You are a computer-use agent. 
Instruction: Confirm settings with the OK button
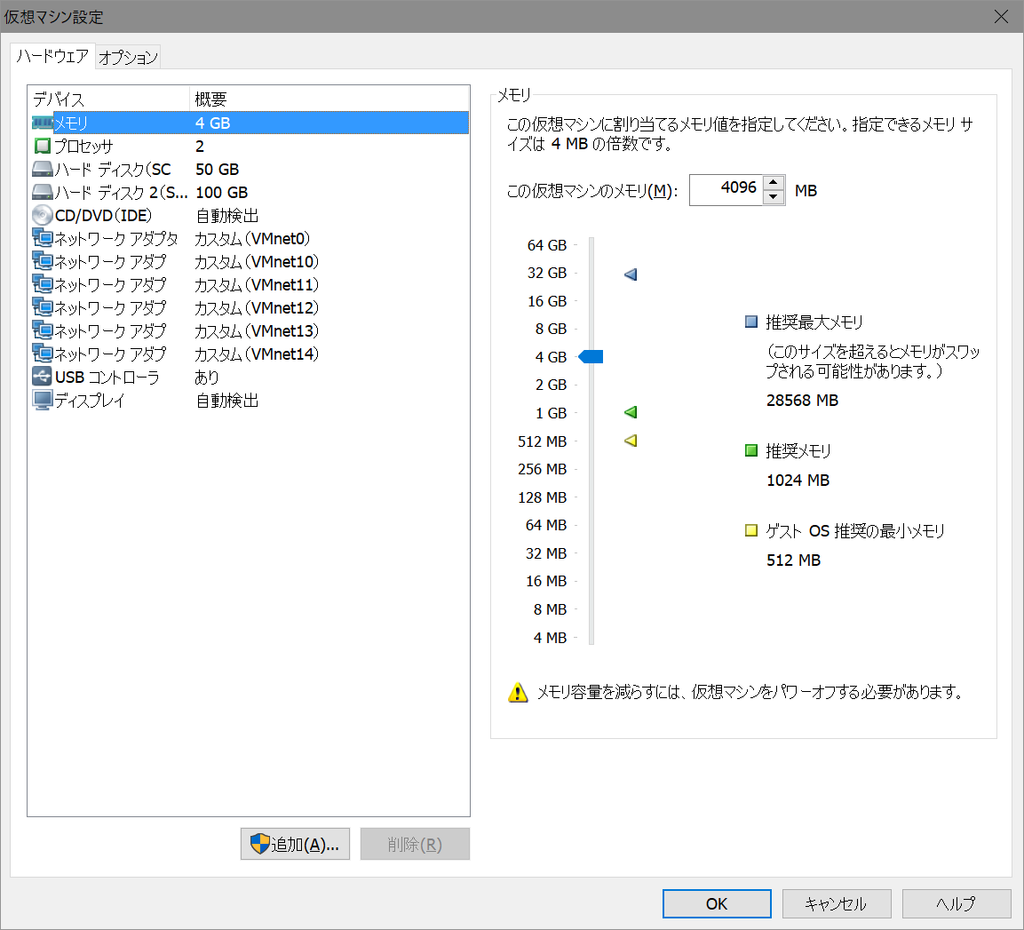pyautogui.click(x=716, y=903)
